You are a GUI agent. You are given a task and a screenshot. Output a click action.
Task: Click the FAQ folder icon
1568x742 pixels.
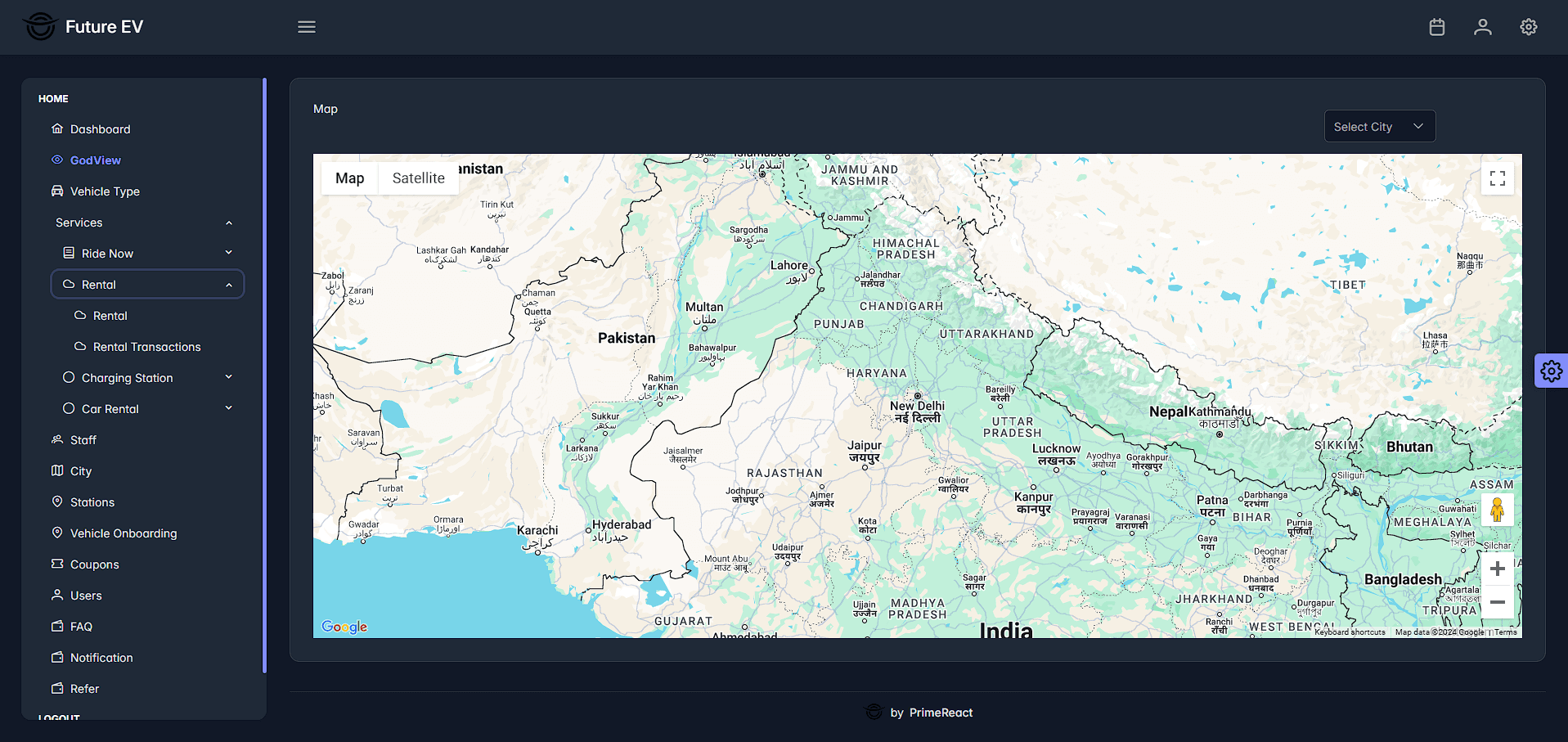(57, 626)
